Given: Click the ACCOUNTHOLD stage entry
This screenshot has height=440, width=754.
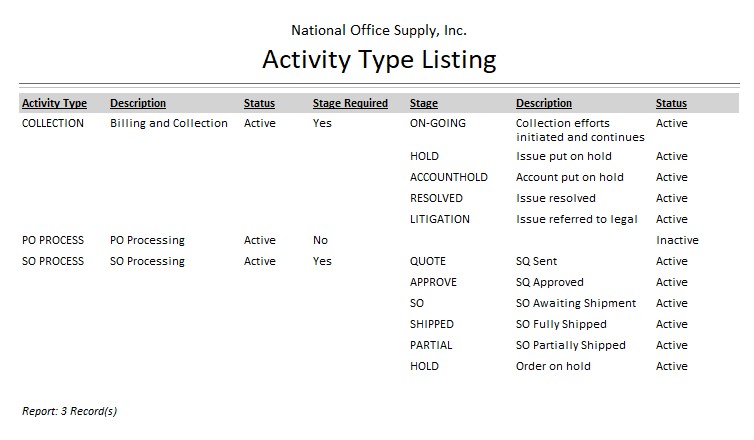Looking at the screenshot, I should pos(449,177).
